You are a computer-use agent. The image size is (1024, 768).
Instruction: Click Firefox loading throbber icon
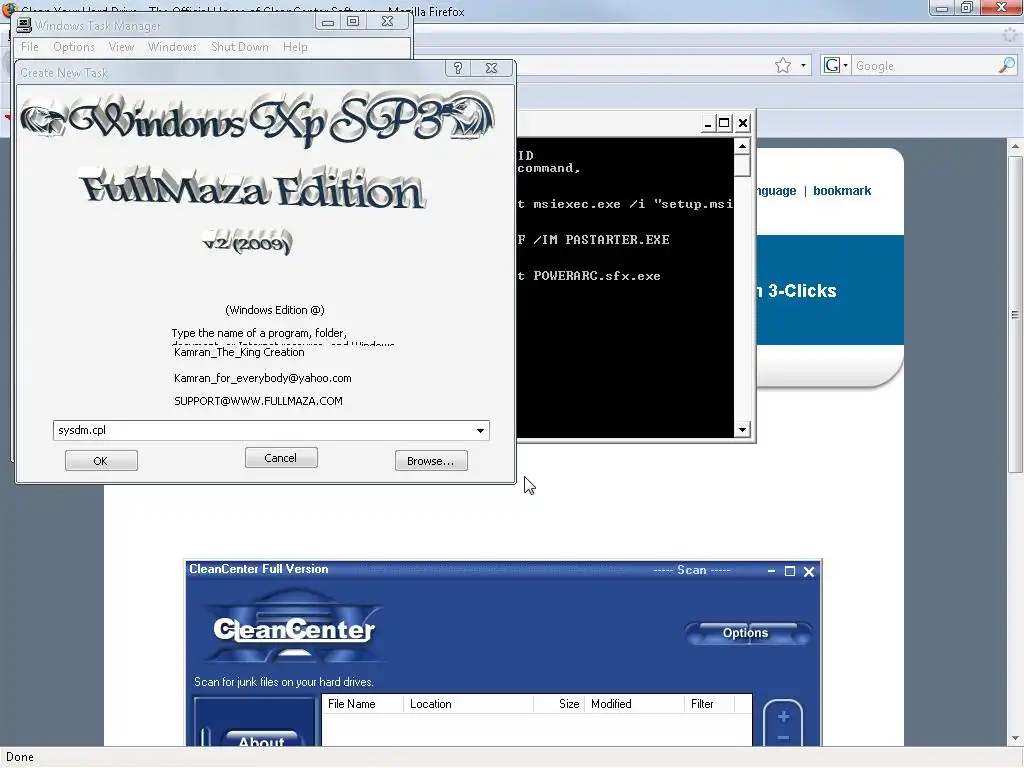[x=1010, y=36]
